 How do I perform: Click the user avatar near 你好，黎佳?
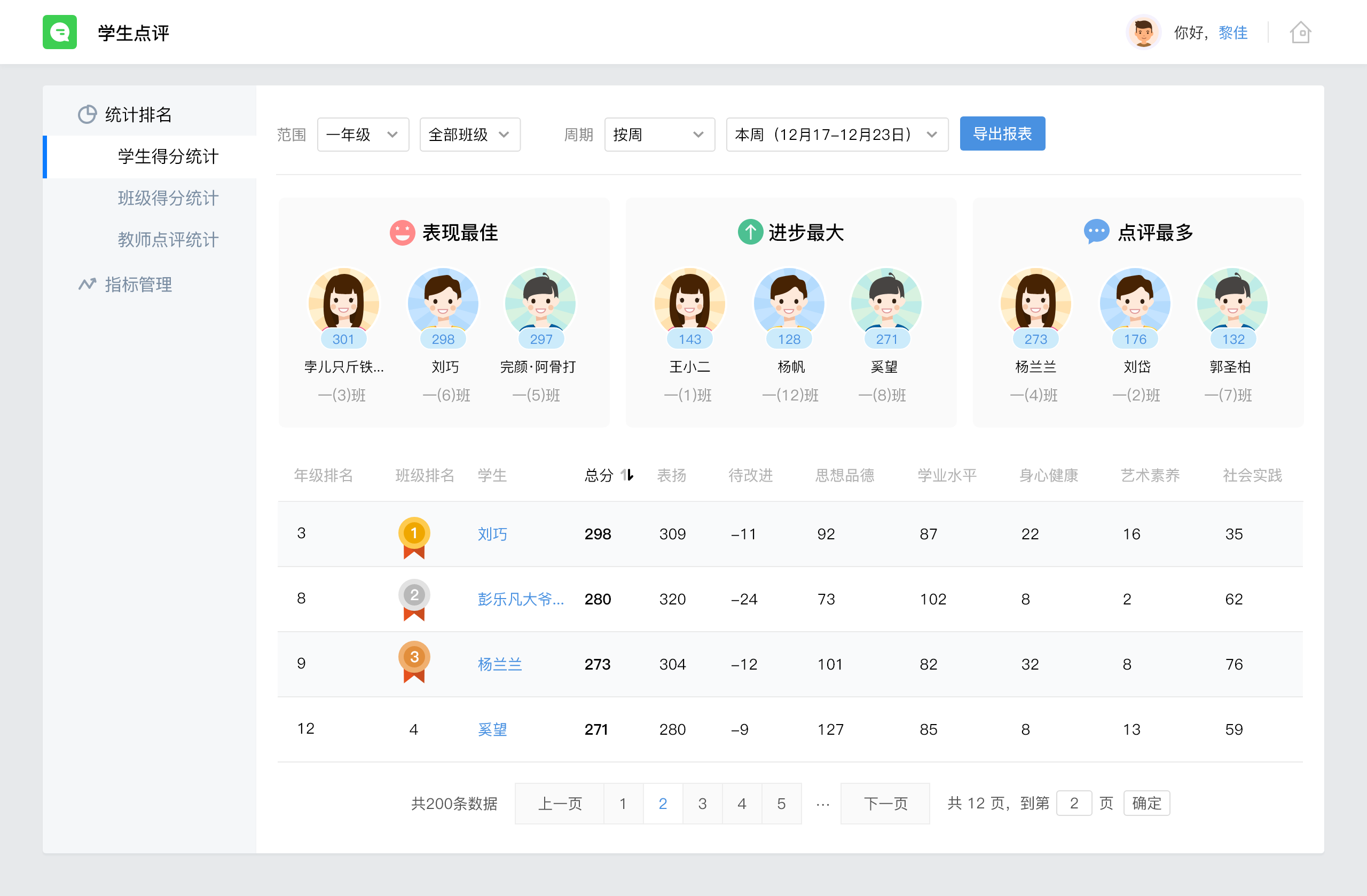[1143, 32]
